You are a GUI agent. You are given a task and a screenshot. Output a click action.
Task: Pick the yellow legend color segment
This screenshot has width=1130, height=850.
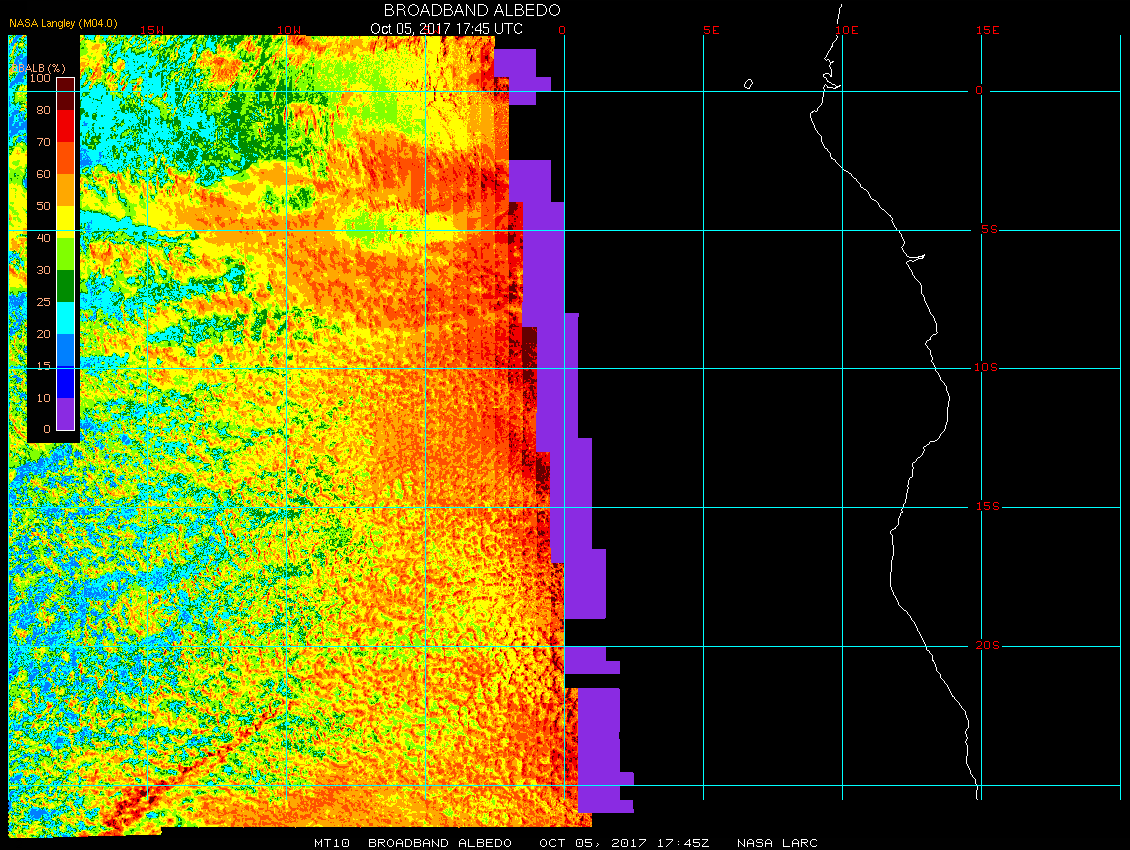(66, 222)
